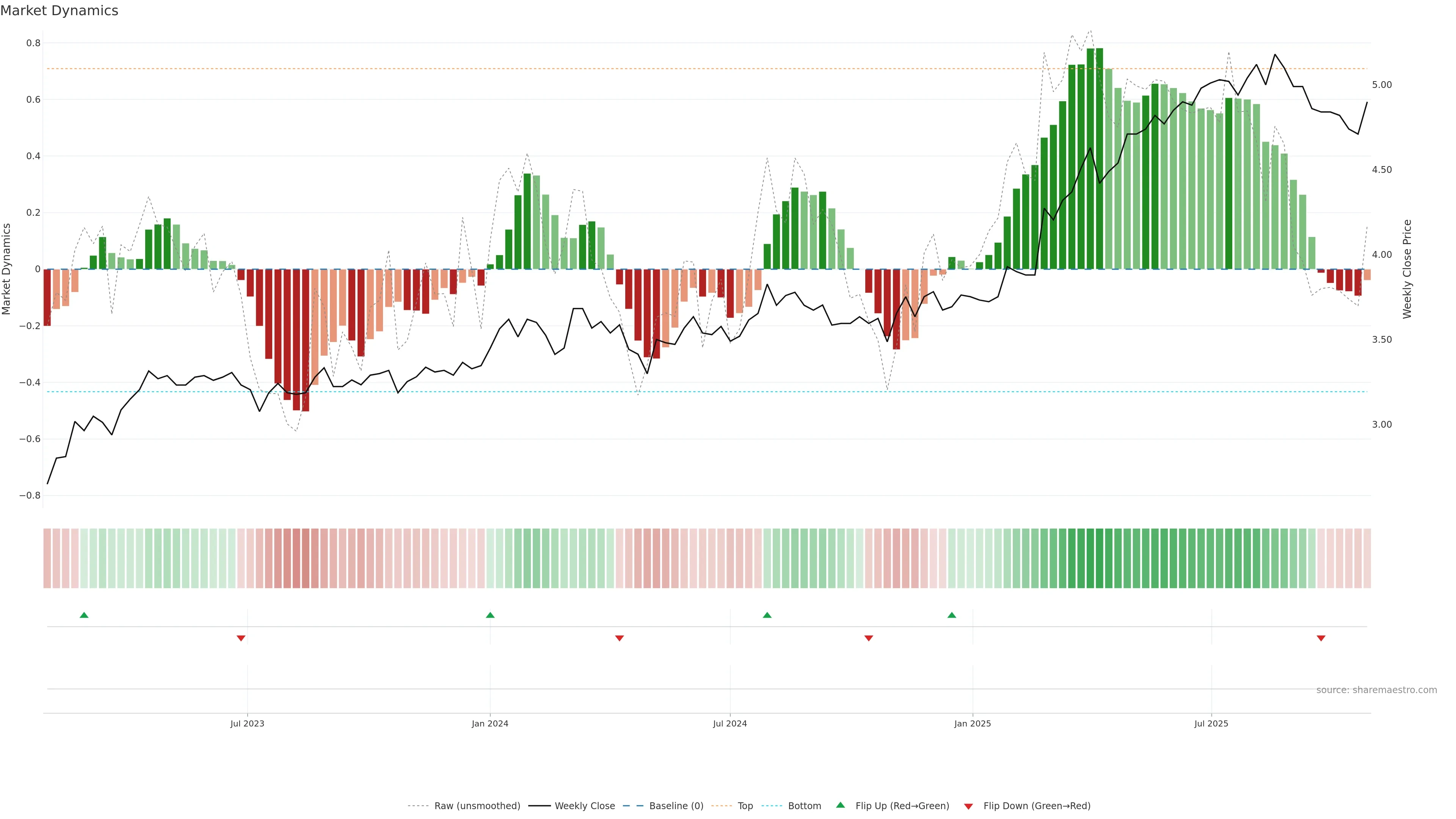The height and width of the screenshot is (819, 1456).
Task: Hide the Top threshold legend series
Action: coord(745,806)
